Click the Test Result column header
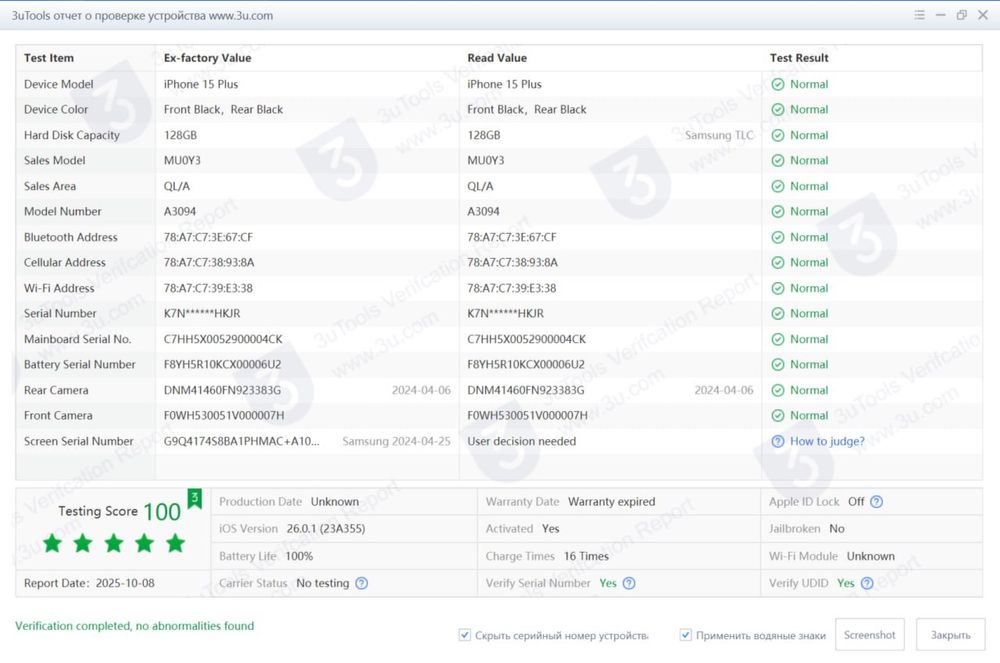 (799, 58)
